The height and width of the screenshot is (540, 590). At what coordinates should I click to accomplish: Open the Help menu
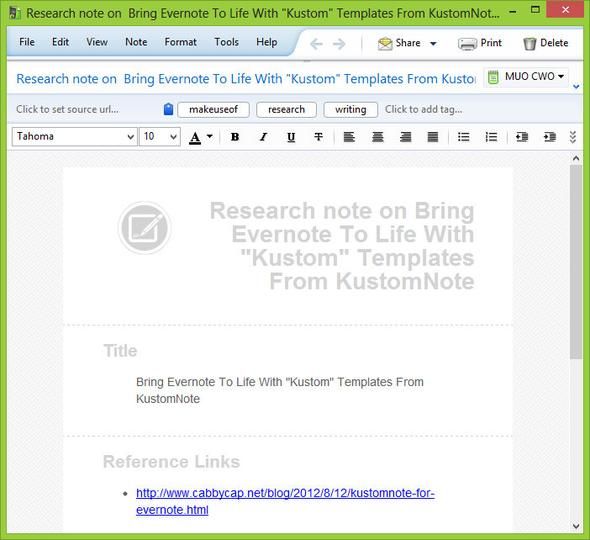tap(267, 42)
